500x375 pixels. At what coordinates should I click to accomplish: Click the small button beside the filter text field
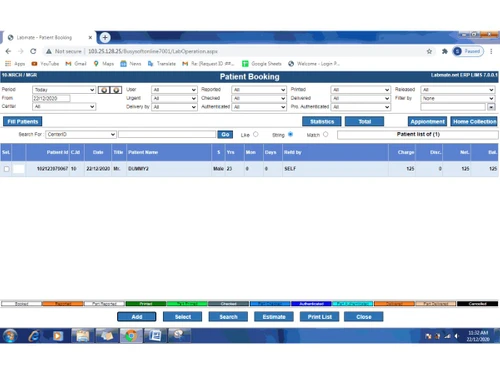(491, 107)
